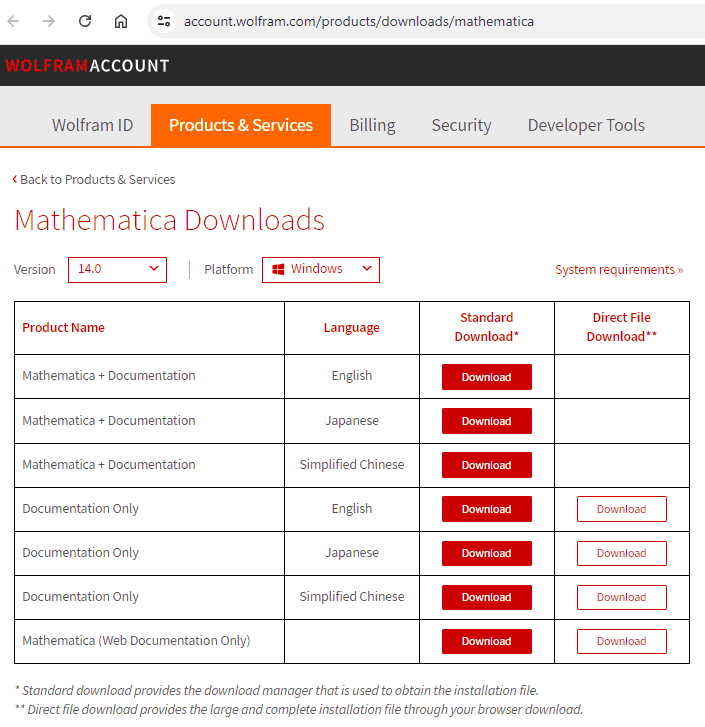Standard Download for Documentation Only Japanese
The width and height of the screenshot is (705, 727).
(x=487, y=553)
